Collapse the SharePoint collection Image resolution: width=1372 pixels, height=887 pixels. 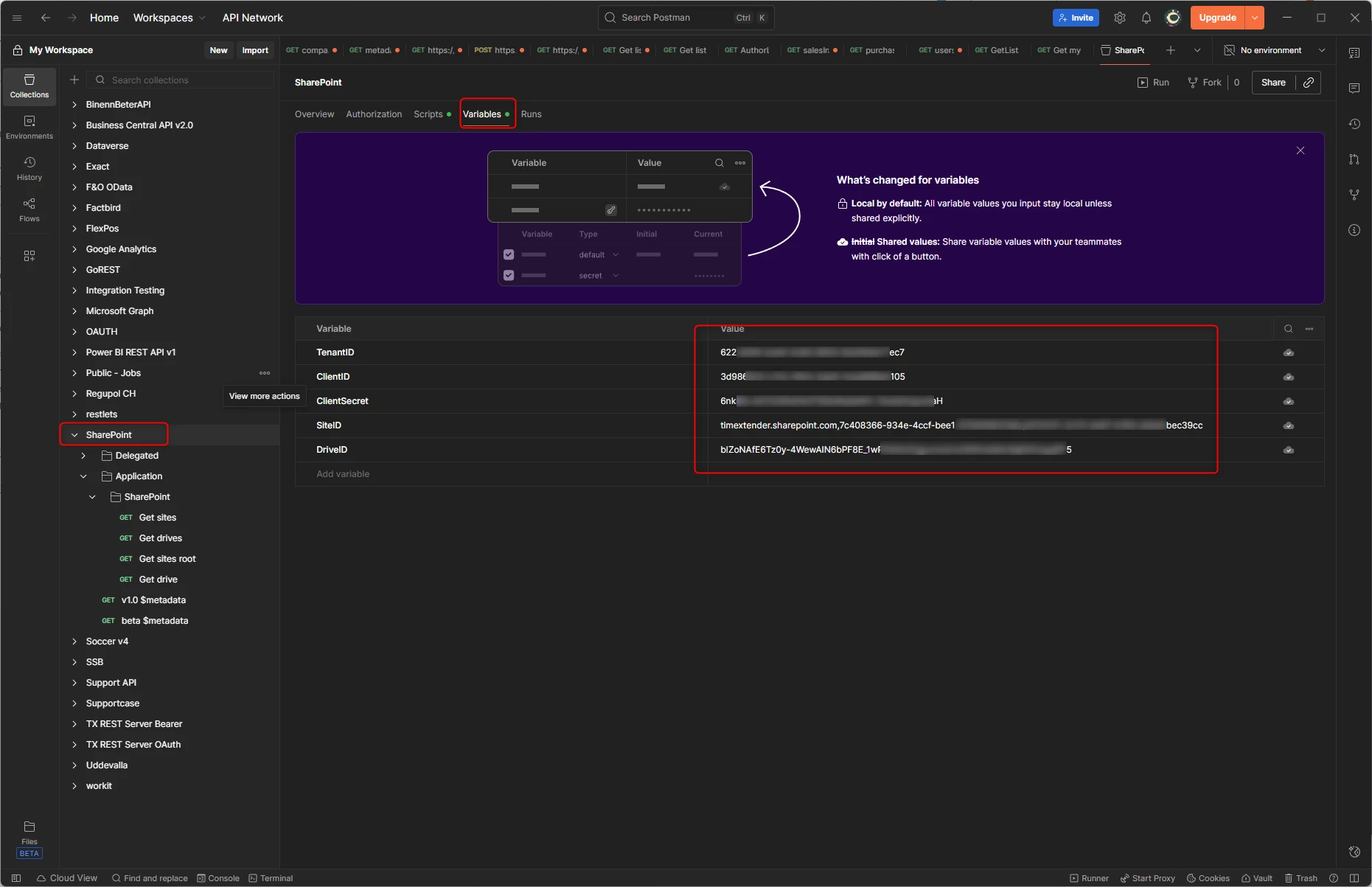point(74,435)
